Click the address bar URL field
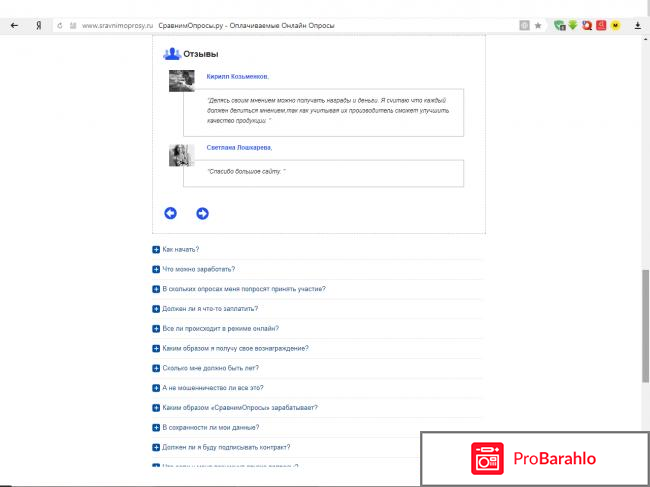650x487 pixels. point(300,24)
